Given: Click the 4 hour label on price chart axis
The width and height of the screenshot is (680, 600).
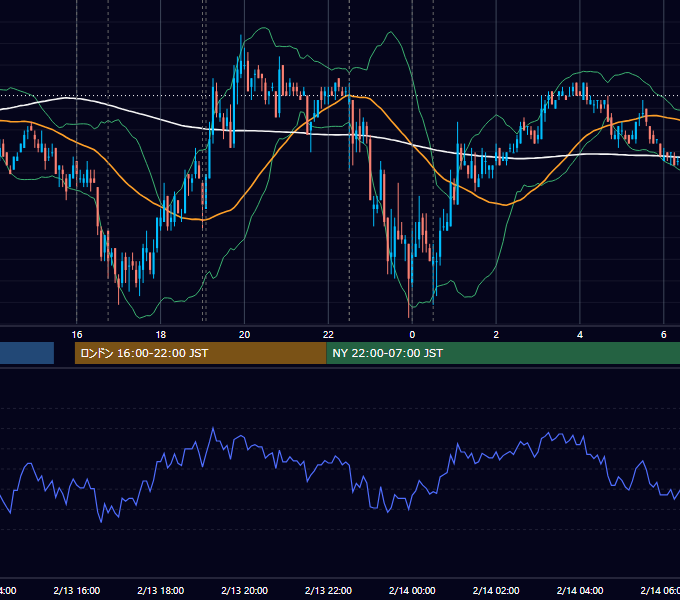Looking at the screenshot, I should tap(580, 335).
